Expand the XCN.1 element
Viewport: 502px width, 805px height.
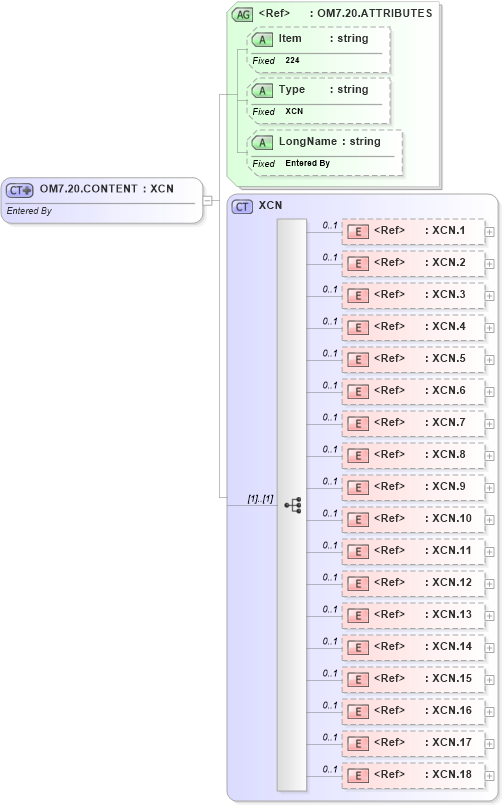point(489,232)
